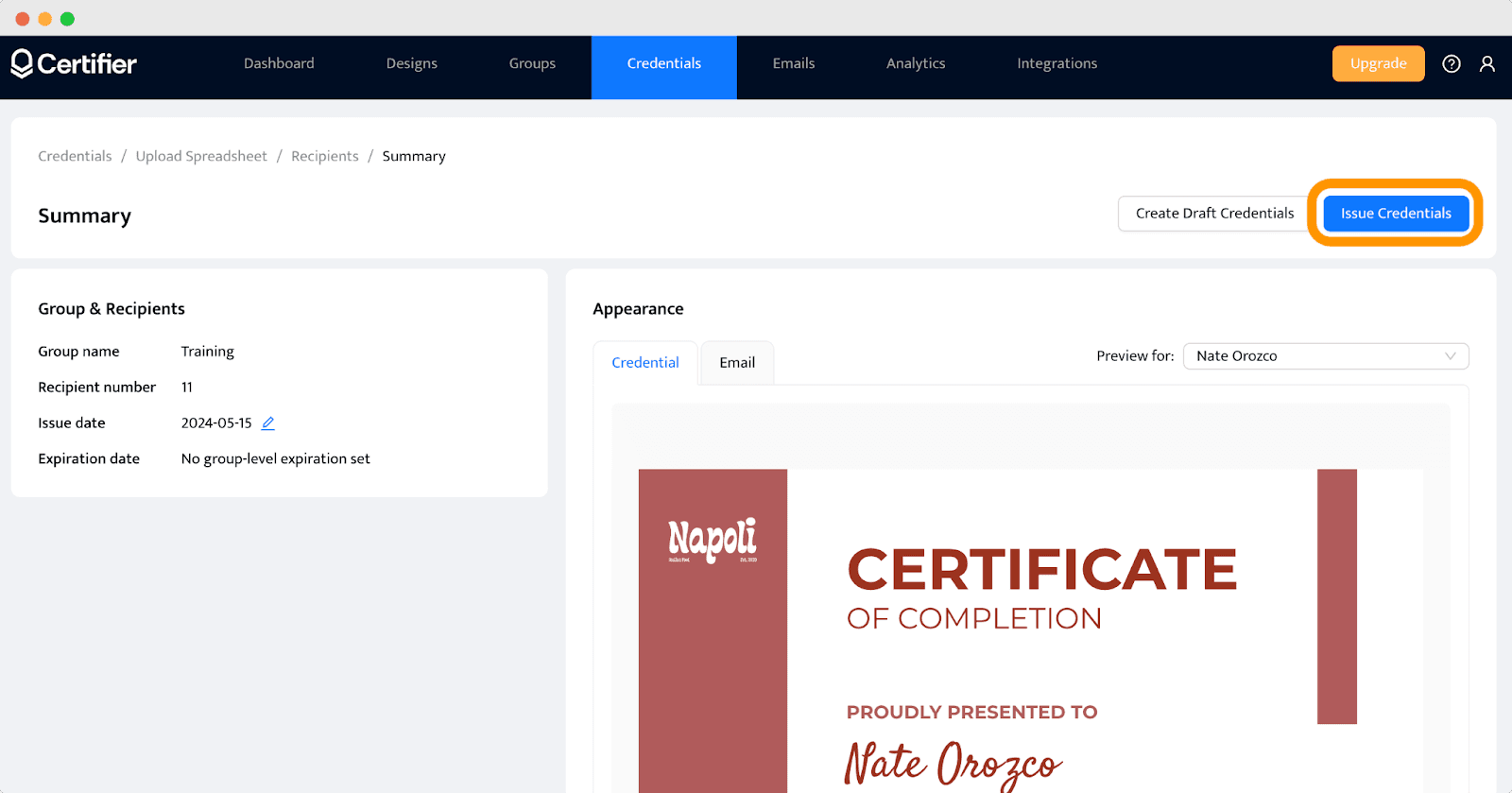Edit issue date with pencil icon

(x=268, y=423)
